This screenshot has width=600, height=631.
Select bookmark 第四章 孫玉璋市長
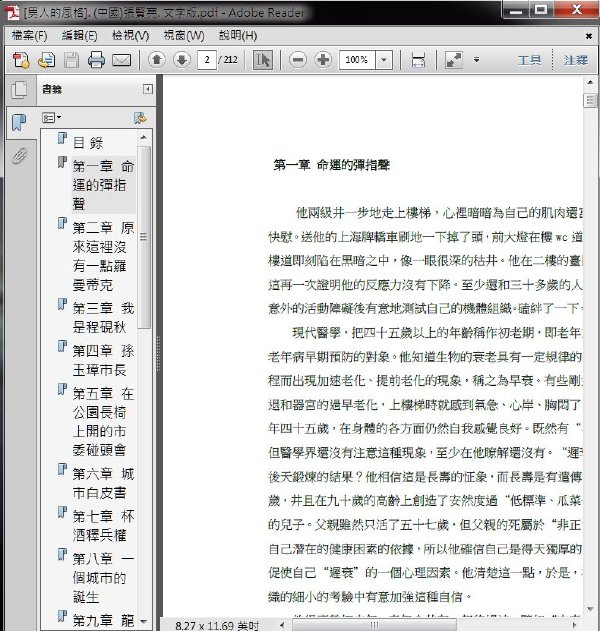(x=103, y=360)
